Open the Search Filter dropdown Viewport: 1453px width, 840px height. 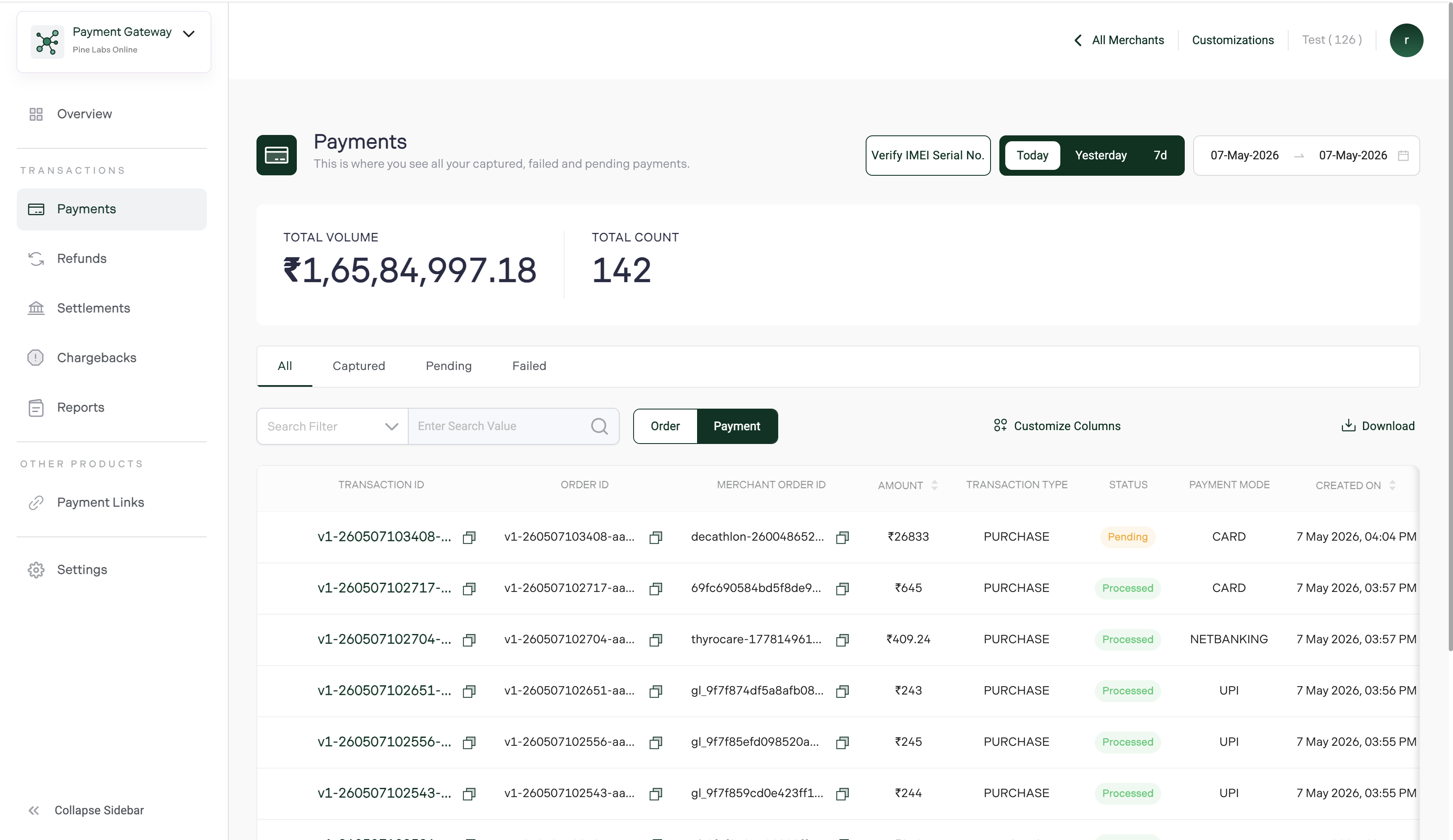coord(333,426)
